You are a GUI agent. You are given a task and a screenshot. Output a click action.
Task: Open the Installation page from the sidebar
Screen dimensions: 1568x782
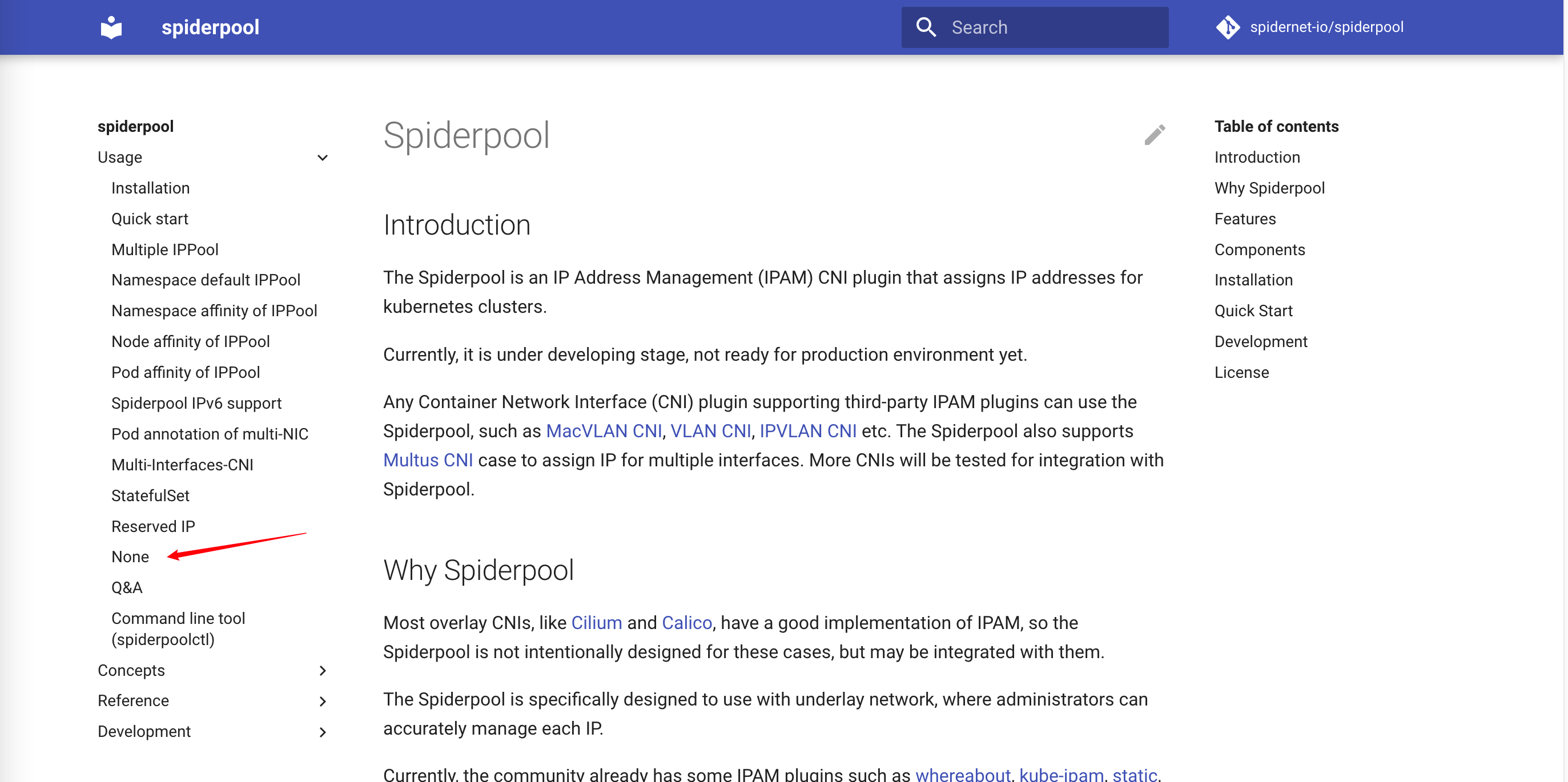coord(150,188)
